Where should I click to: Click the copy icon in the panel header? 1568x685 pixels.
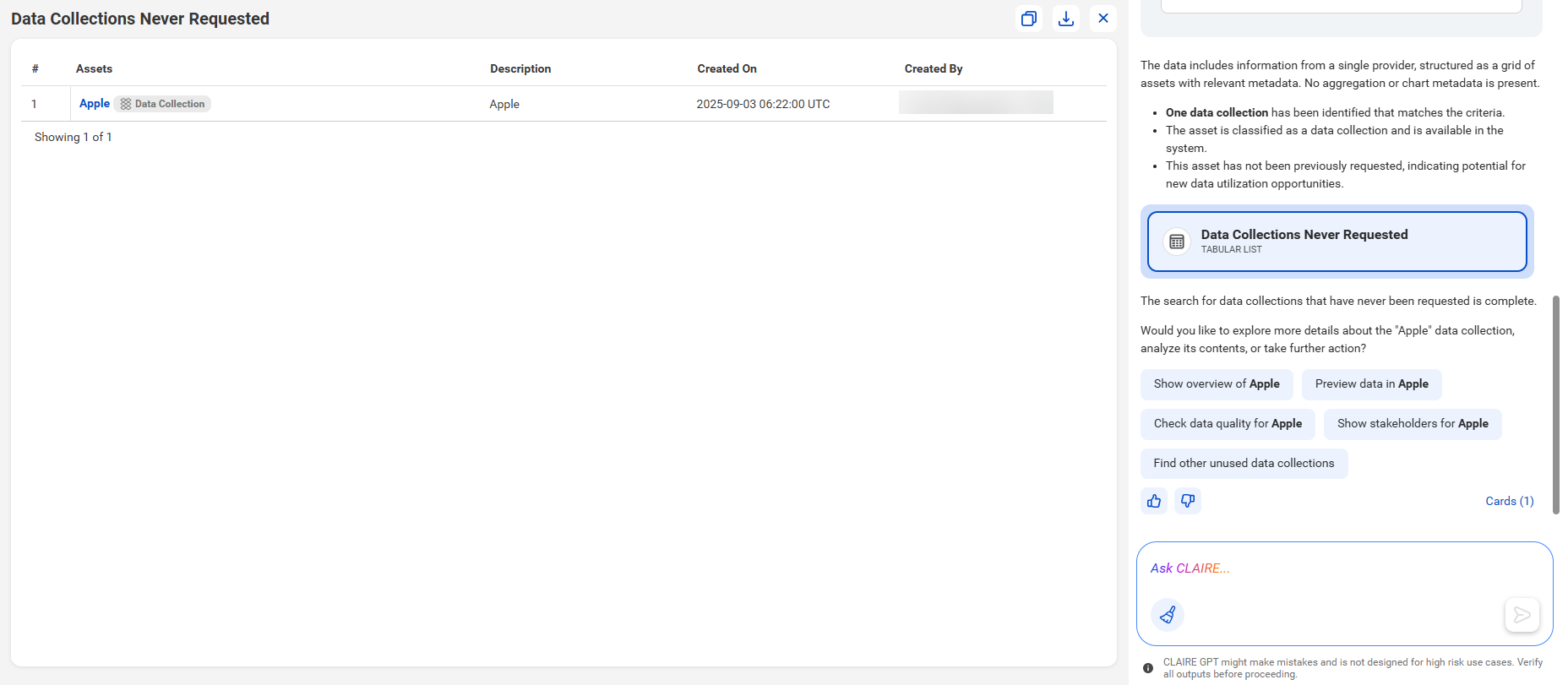click(1028, 19)
